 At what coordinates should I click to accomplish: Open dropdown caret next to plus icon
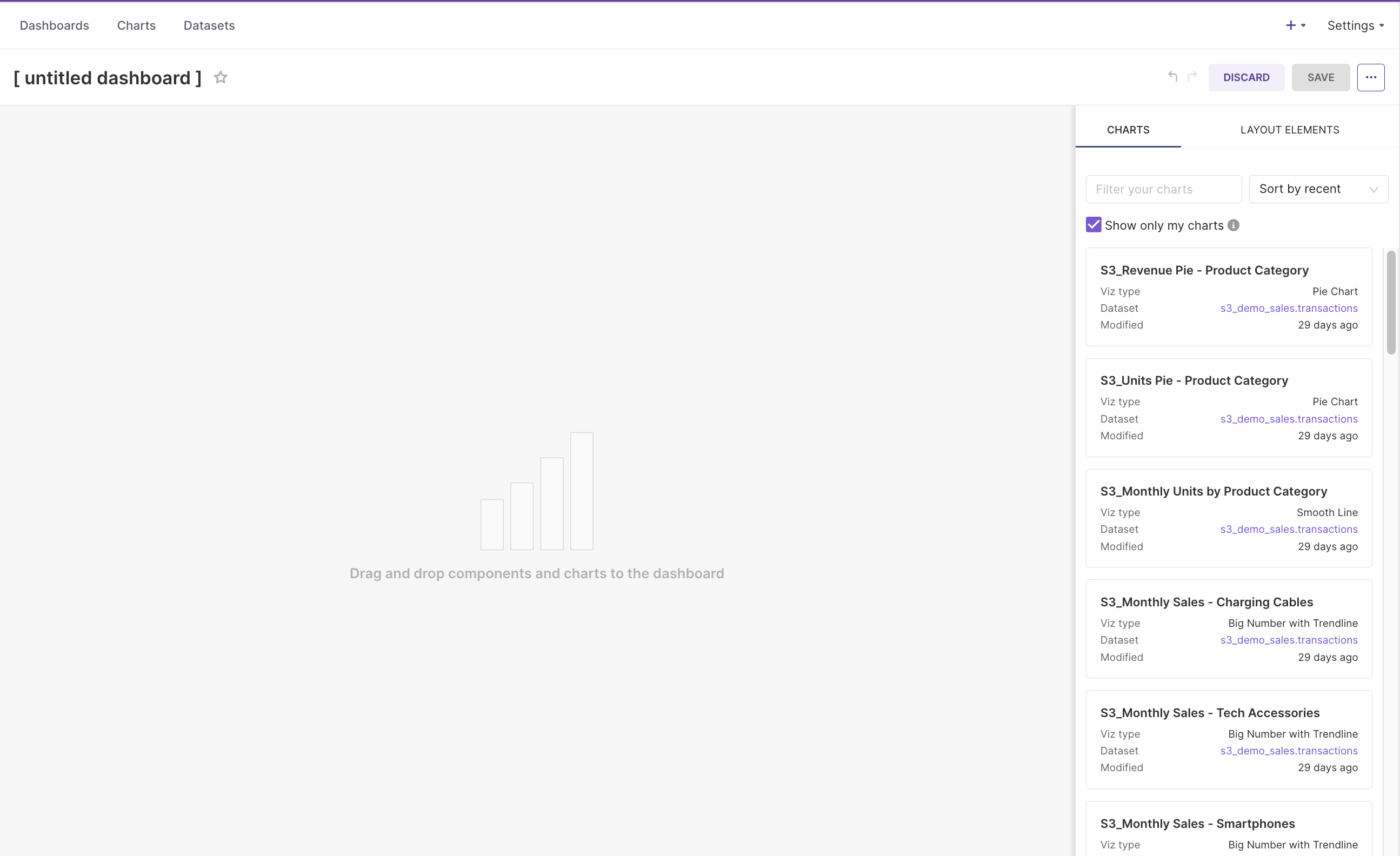click(1303, 25)
